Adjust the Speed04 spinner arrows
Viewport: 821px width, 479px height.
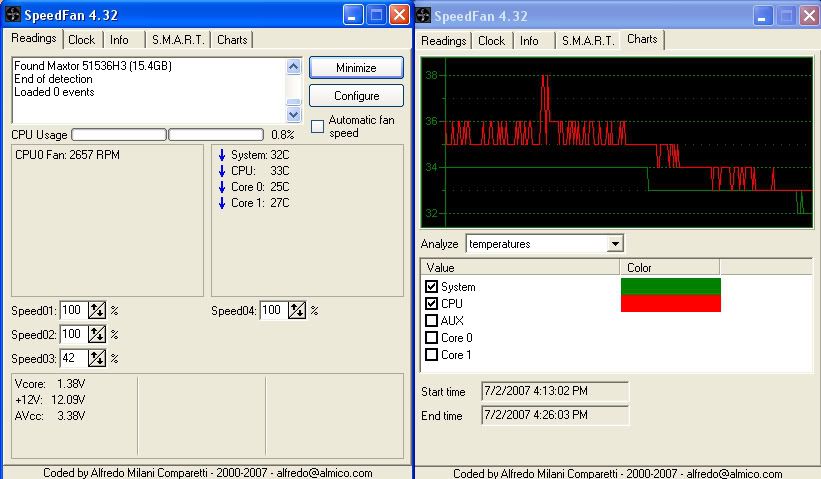point(297,310)
